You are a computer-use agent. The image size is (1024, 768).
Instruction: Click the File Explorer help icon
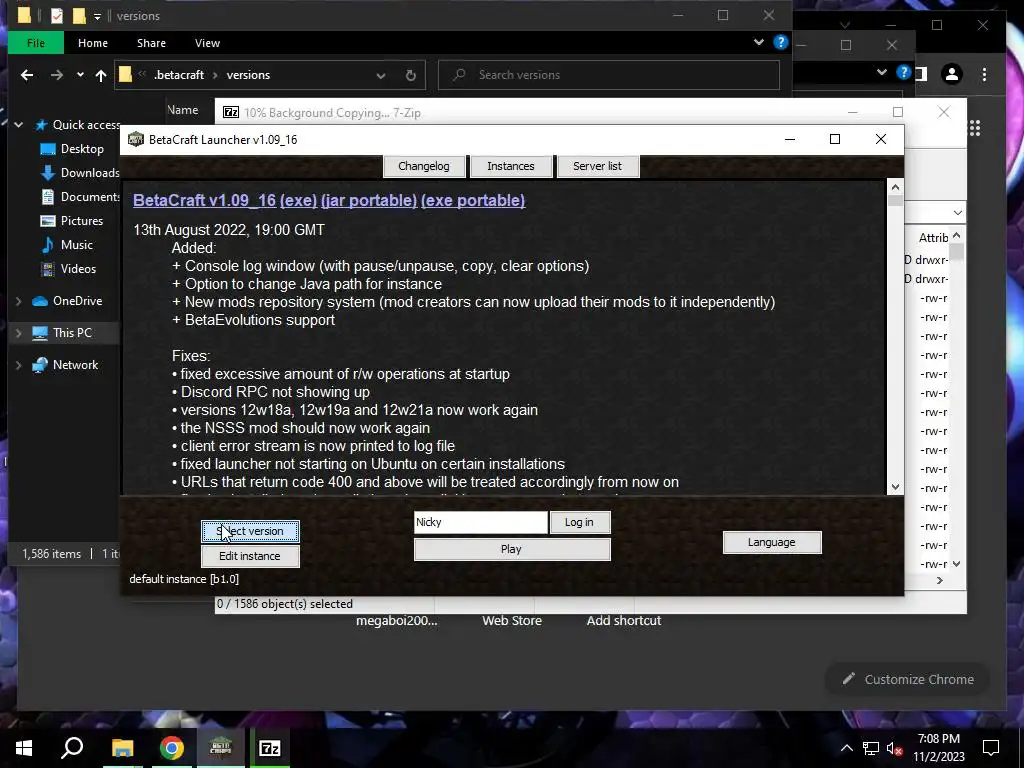(x=780, y=42)
